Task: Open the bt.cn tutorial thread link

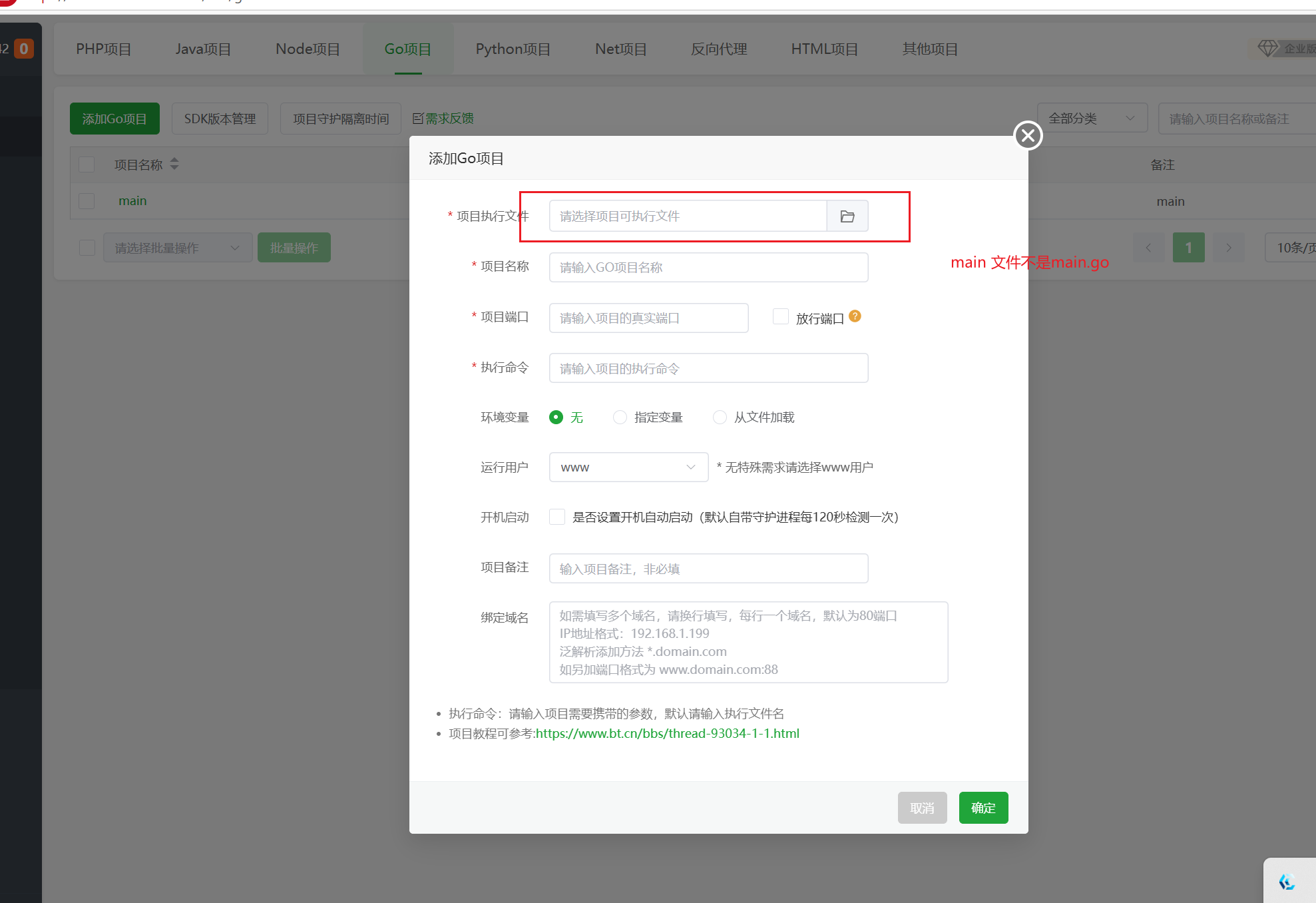Action: pos(667,733)
